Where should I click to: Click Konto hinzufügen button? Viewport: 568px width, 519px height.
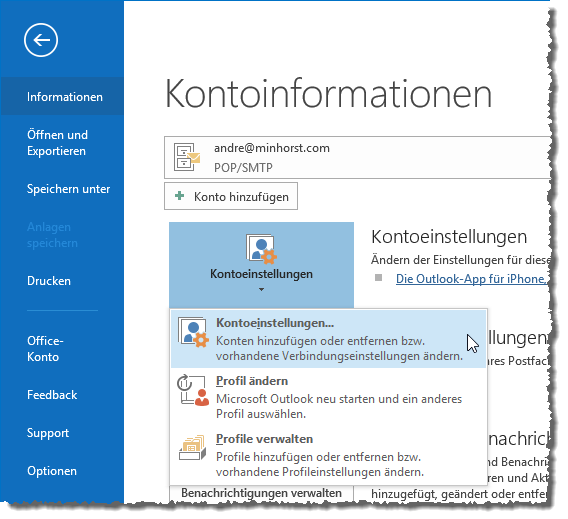pyautogui.click(x=231, y=196)
